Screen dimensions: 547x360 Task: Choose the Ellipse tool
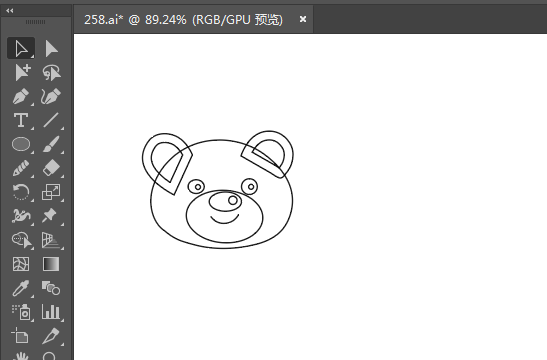(x=21, y=144)
